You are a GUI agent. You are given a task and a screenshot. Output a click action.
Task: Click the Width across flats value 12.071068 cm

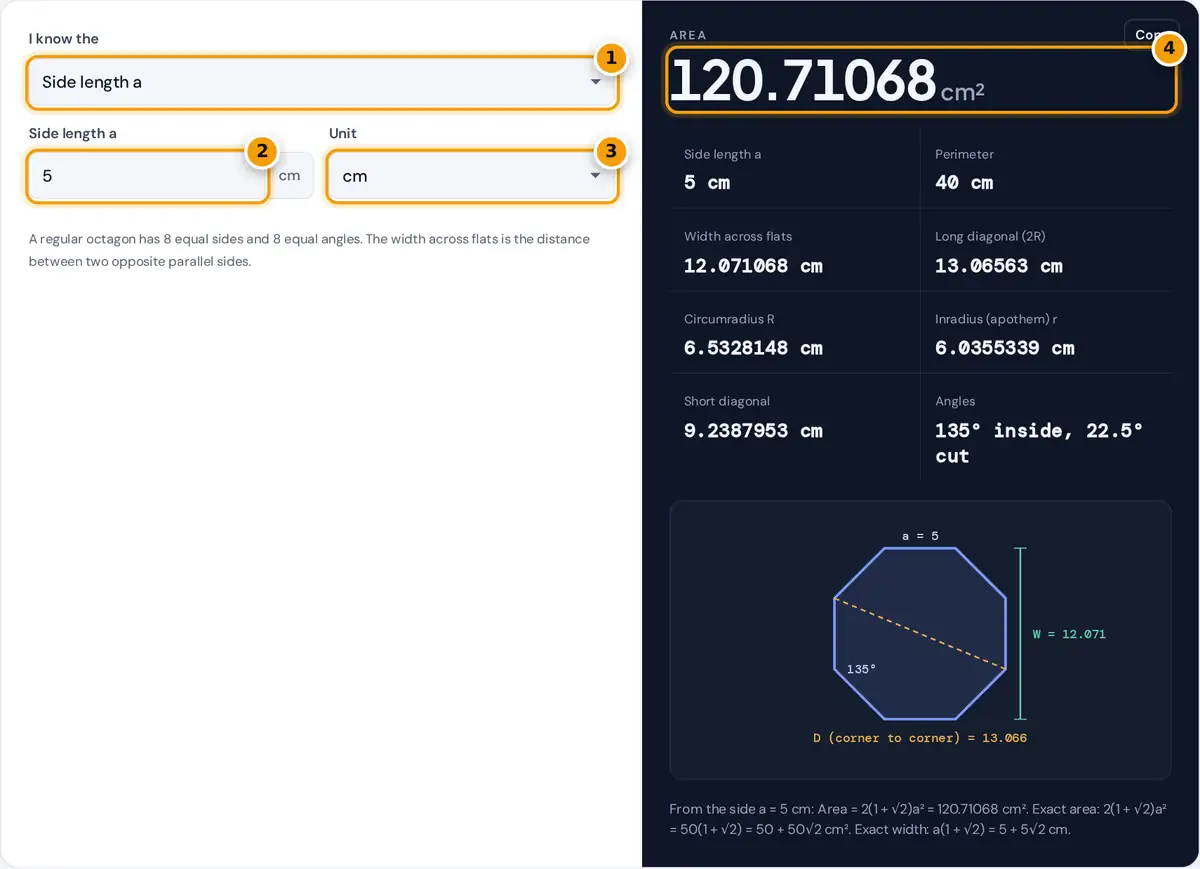coord(753,266)
